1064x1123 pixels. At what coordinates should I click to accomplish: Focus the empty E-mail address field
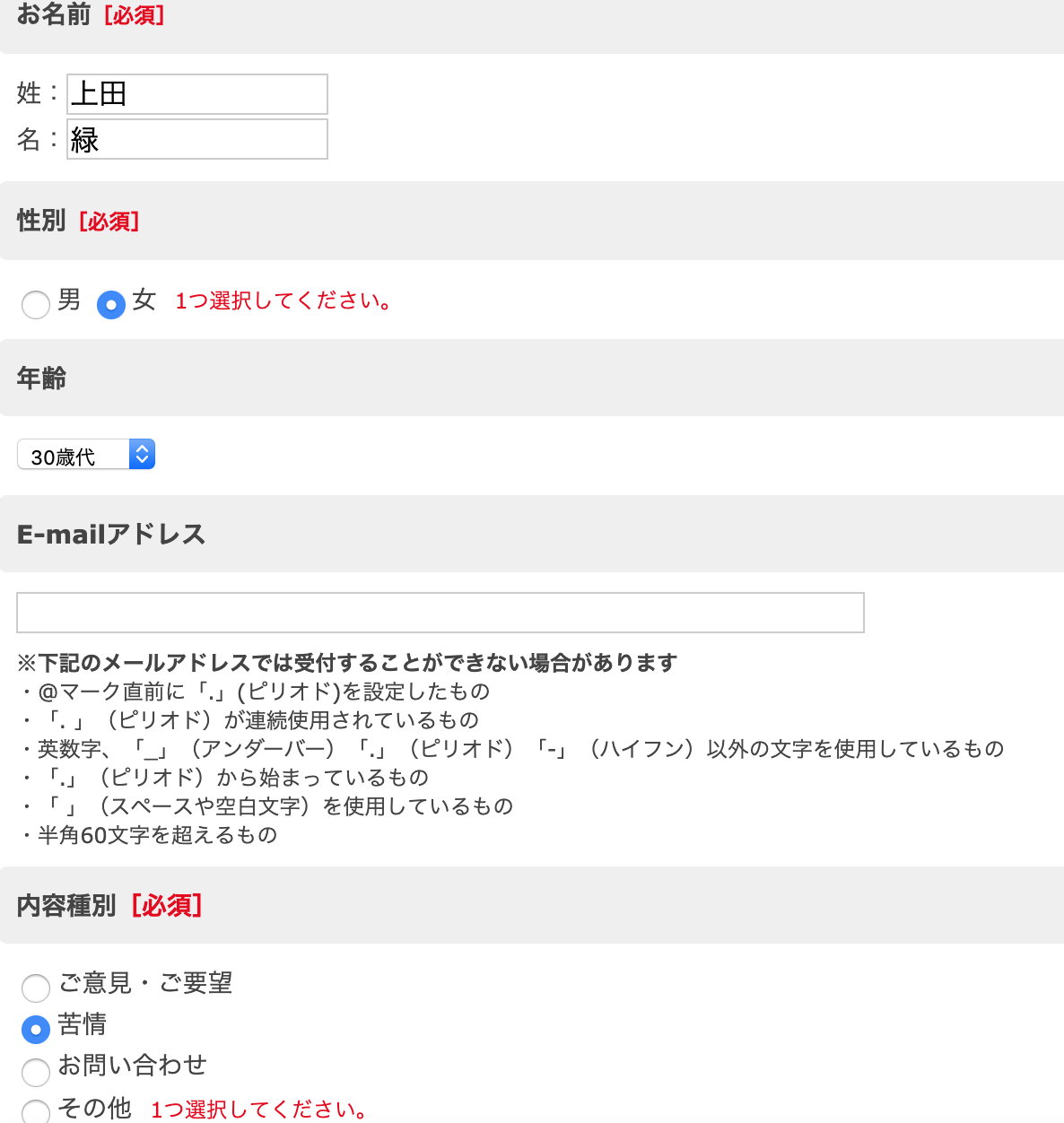click(440, 613)
